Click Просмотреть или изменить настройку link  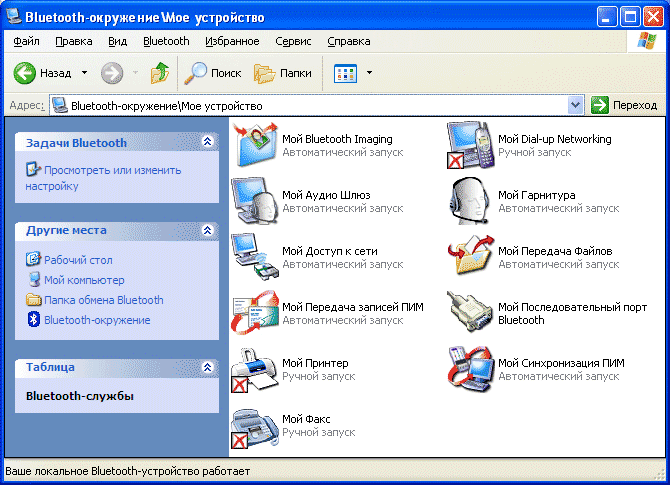tap(103, 178)
